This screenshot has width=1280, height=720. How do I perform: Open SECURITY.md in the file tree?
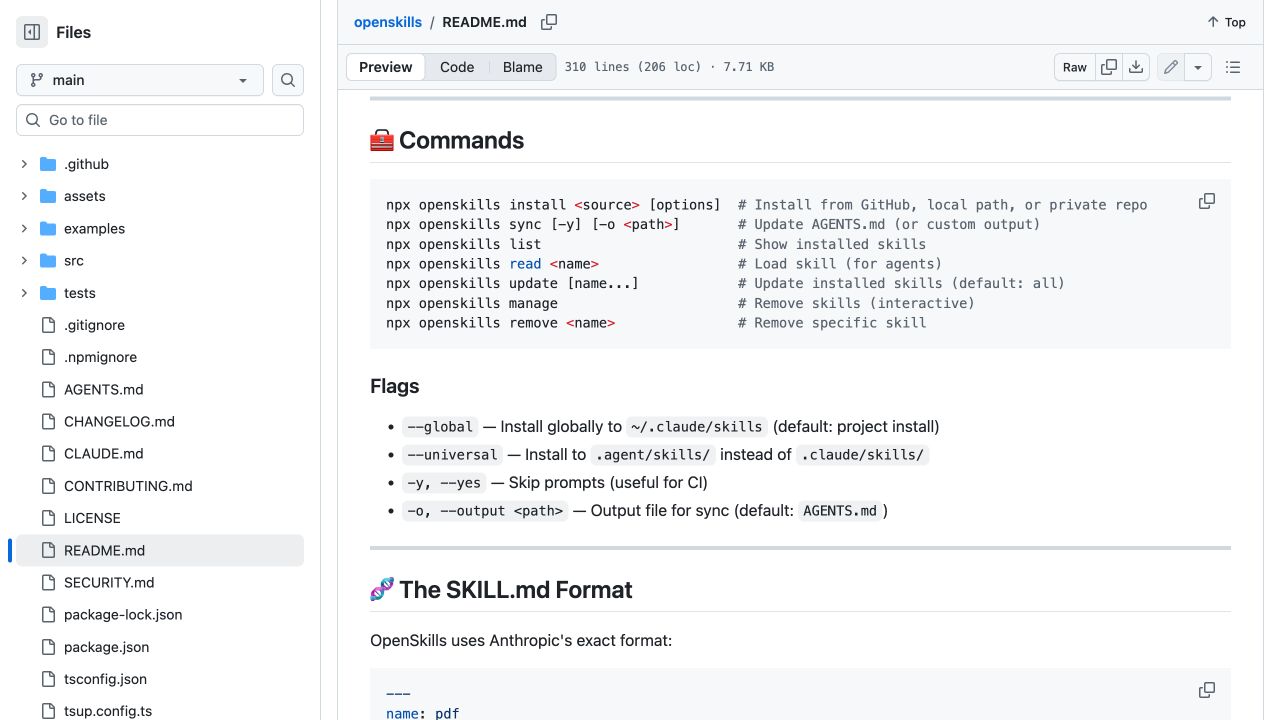109,582
